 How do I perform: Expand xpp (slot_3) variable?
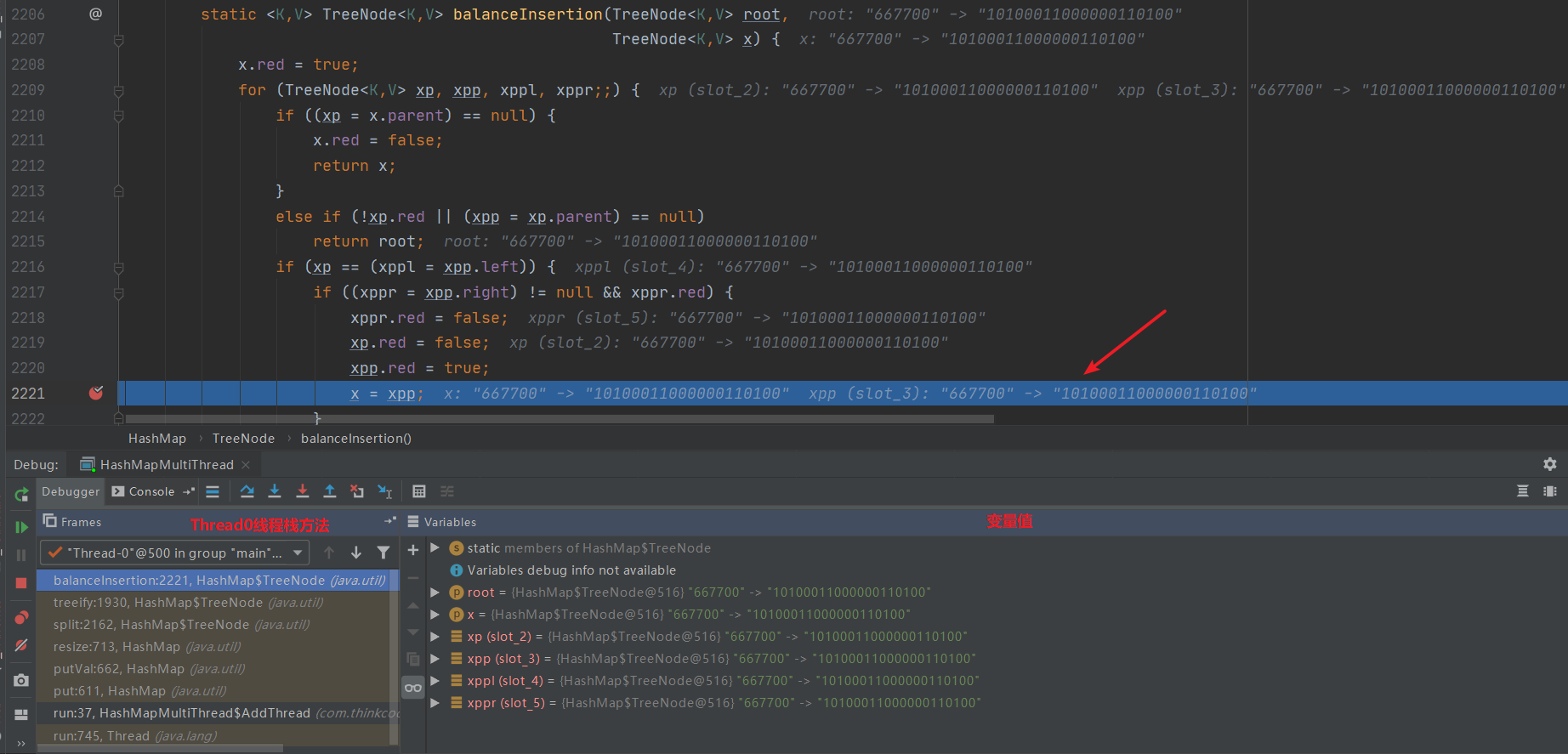pyautogui.click(x=435, y=658)
